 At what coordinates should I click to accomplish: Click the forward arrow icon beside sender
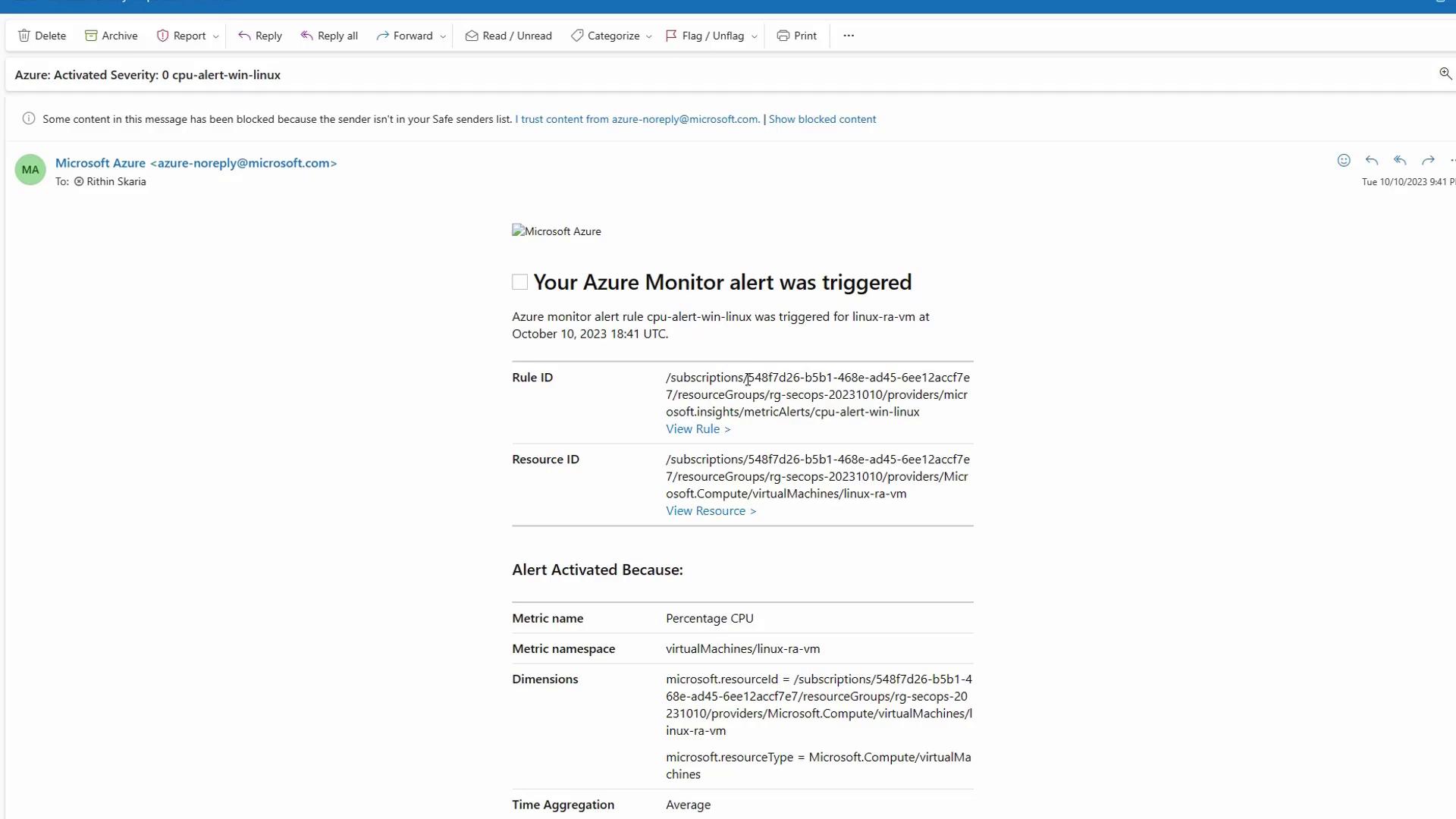[1428, 160]
